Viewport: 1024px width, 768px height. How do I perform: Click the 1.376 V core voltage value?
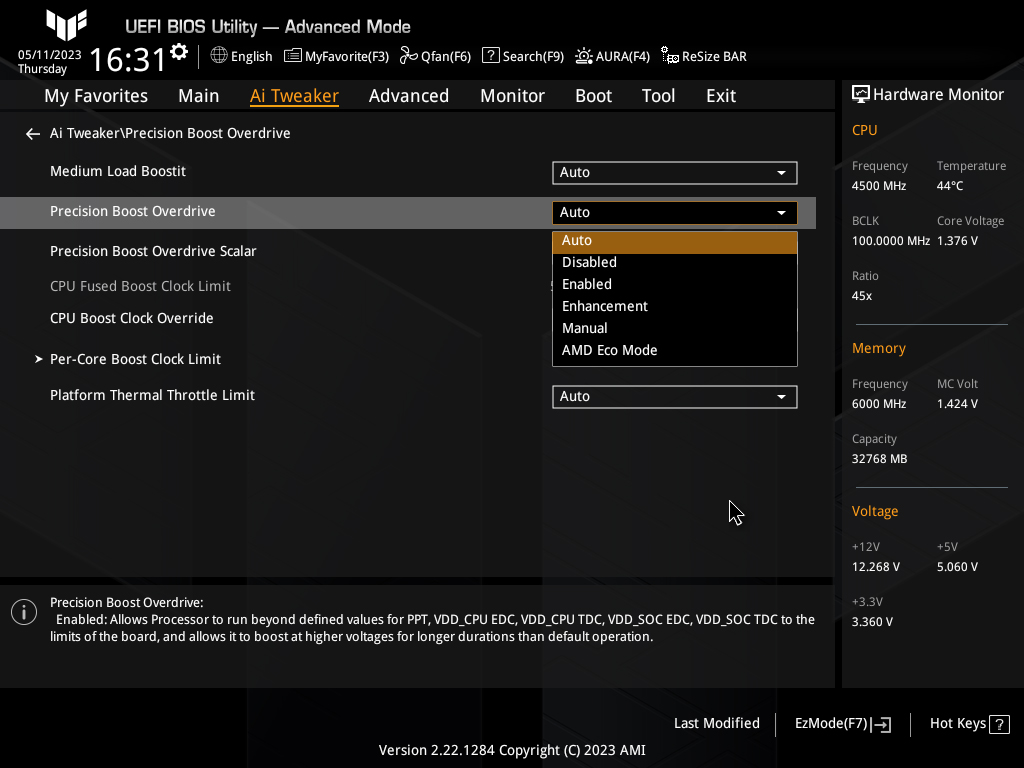pyautogui.click(x=957, y=241)
